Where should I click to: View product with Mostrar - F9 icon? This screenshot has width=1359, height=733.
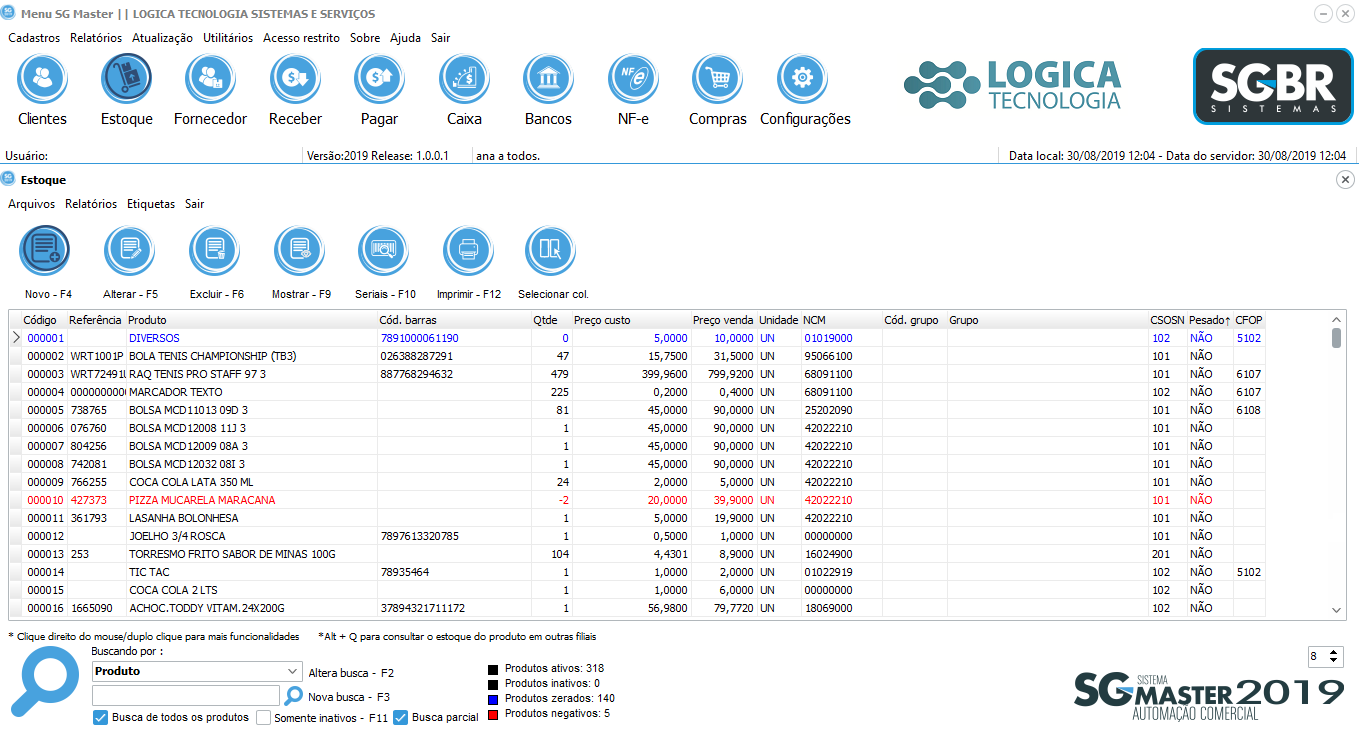pos(299,251)
